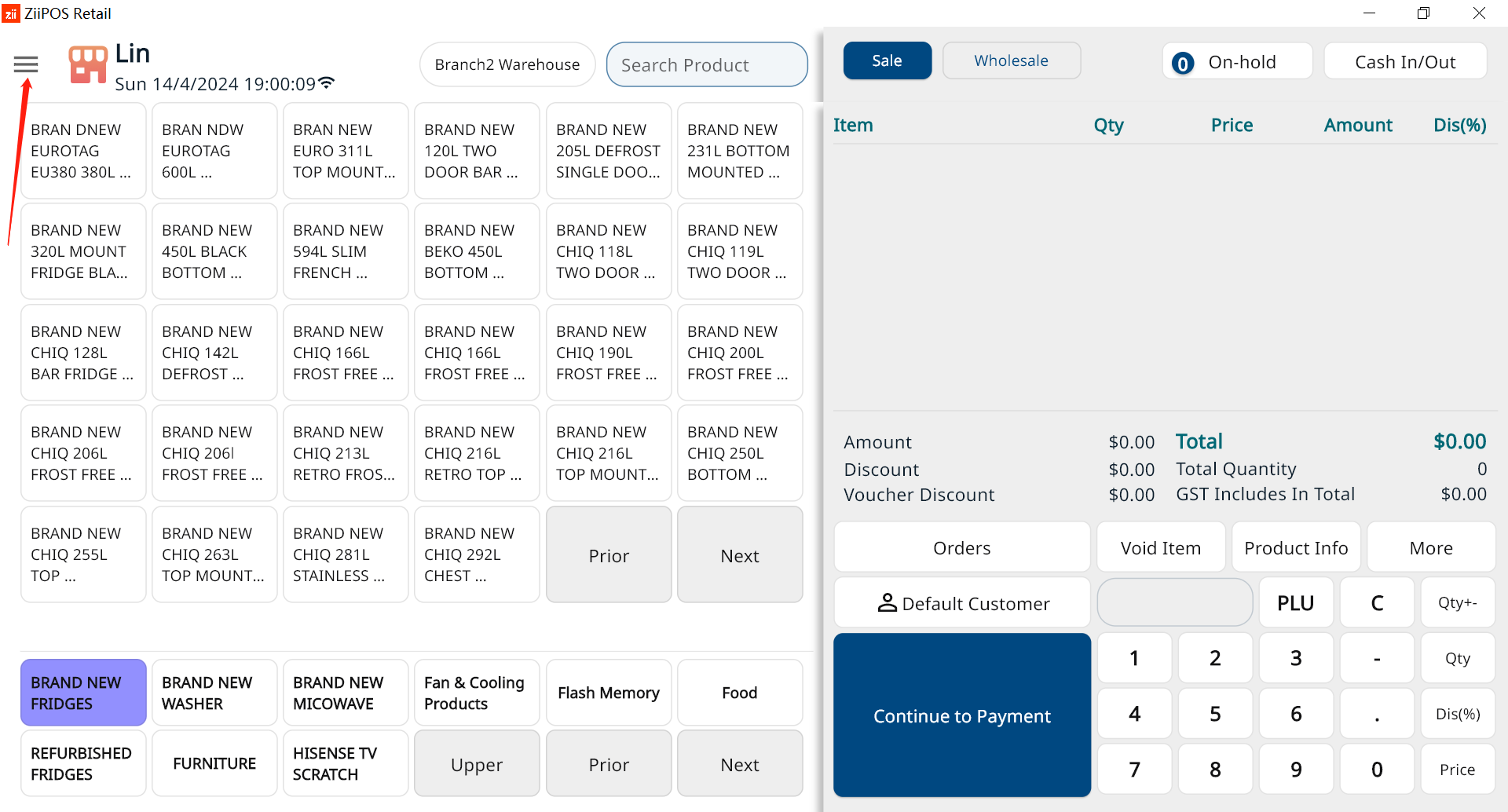Add BRAND NEW CHIQ 263L TOP MOUNT product

tap(214, 554)
